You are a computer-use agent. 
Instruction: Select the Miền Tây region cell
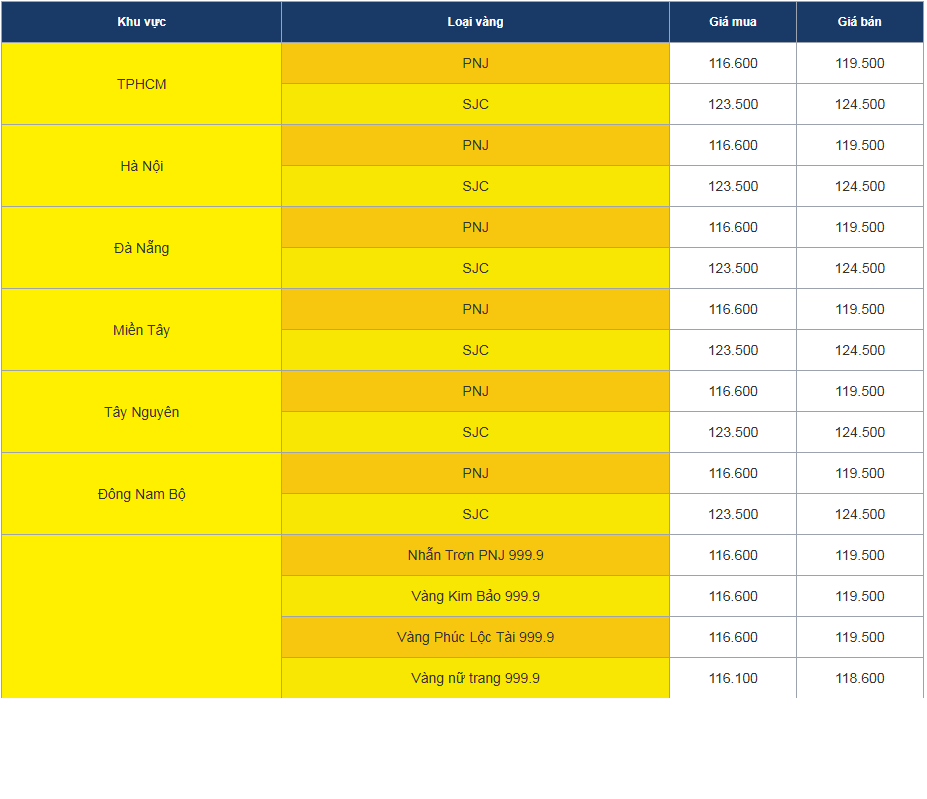coord(141,330)
